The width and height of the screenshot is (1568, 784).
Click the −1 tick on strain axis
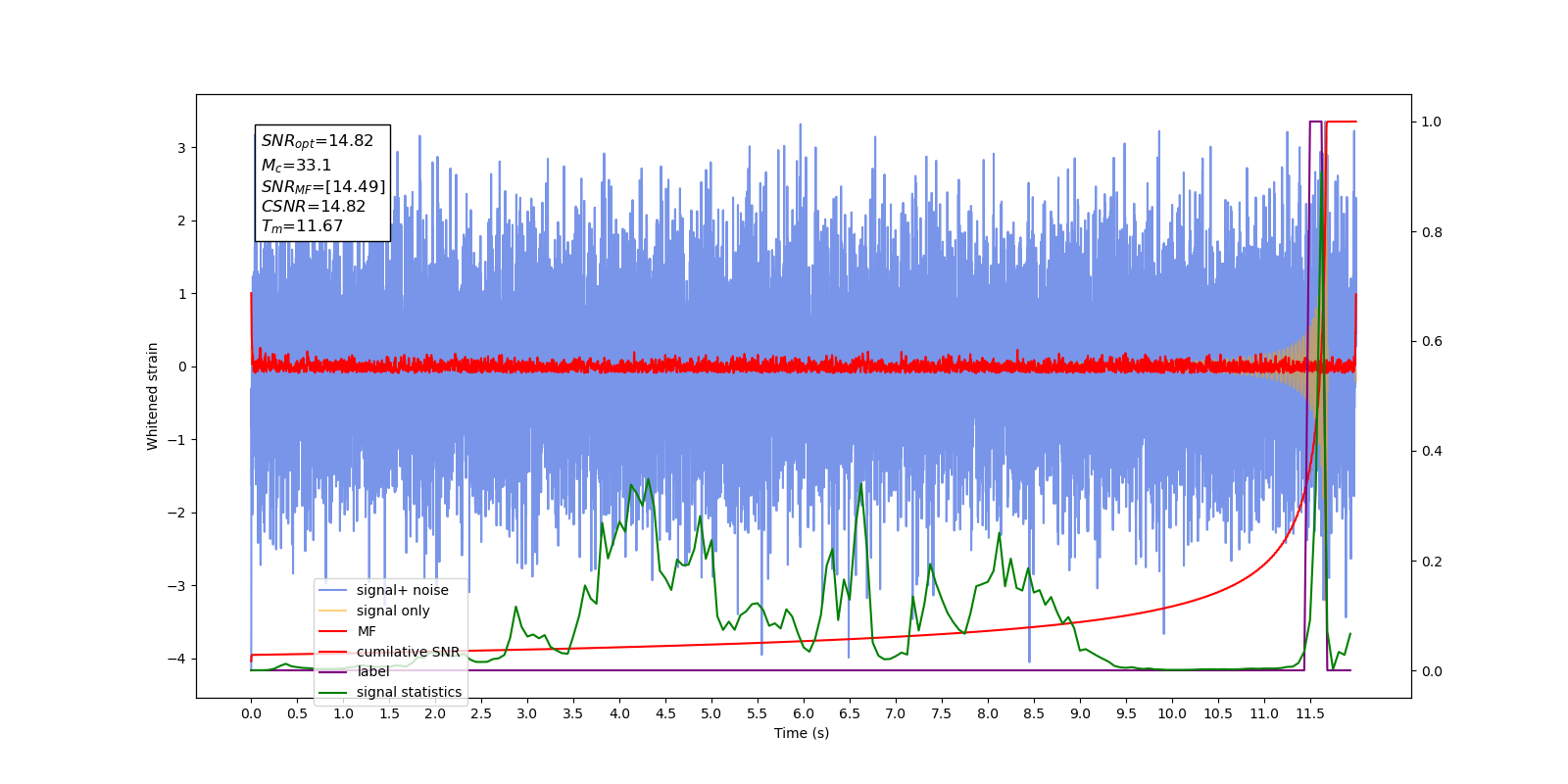tap(175, 440)
